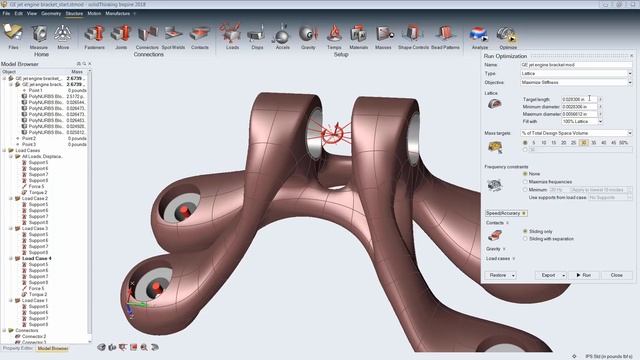
Task: Select the Spot Welds tool
Action: pos(173,34)
